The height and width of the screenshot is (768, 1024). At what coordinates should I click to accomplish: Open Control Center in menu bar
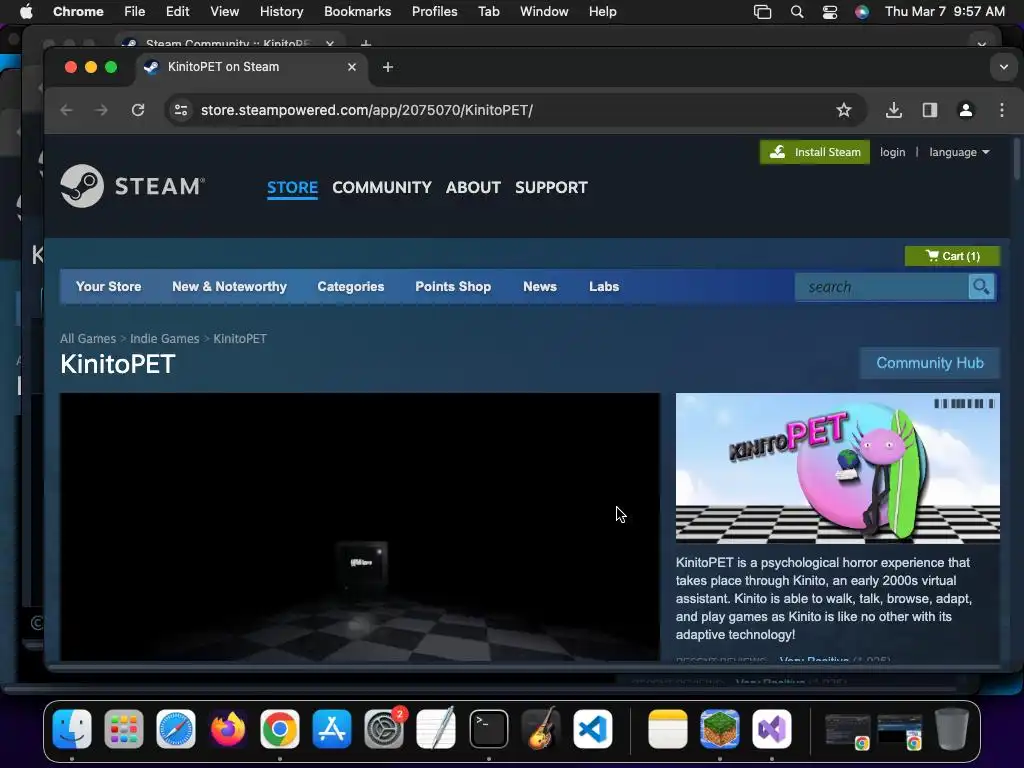click(x=829, y=12)
